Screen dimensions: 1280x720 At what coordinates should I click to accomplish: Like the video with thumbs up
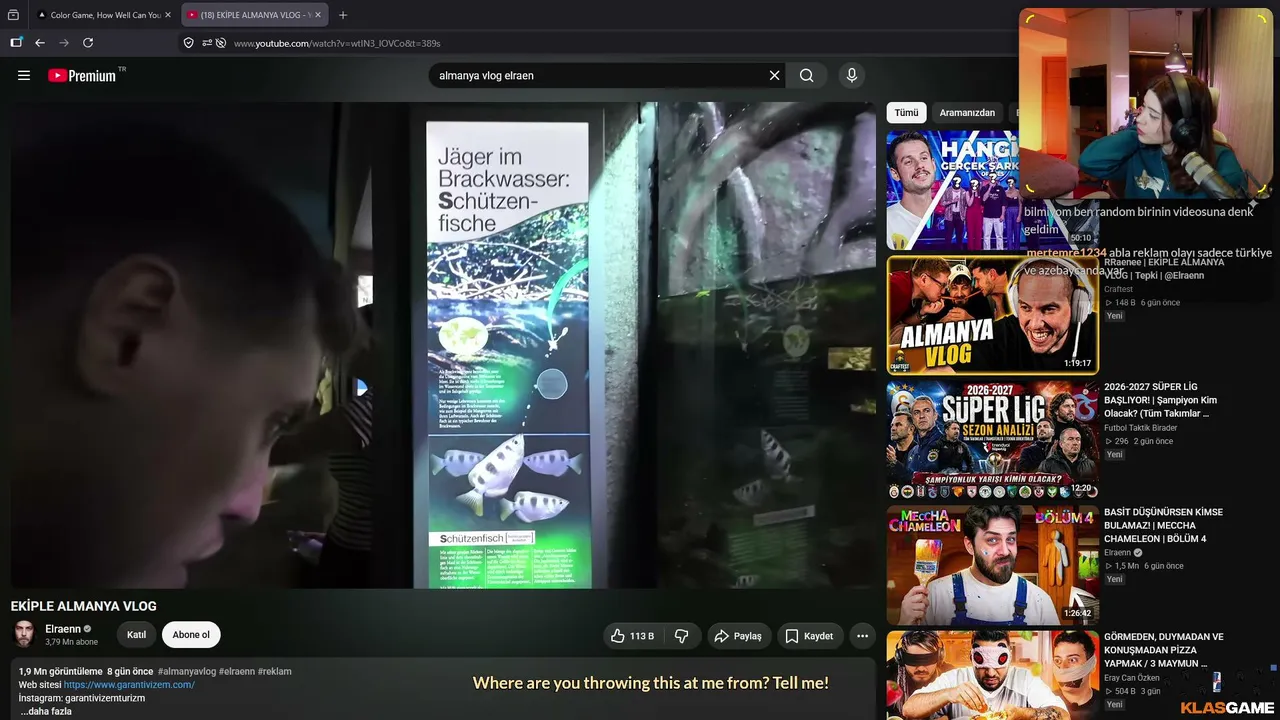[632, 636]
